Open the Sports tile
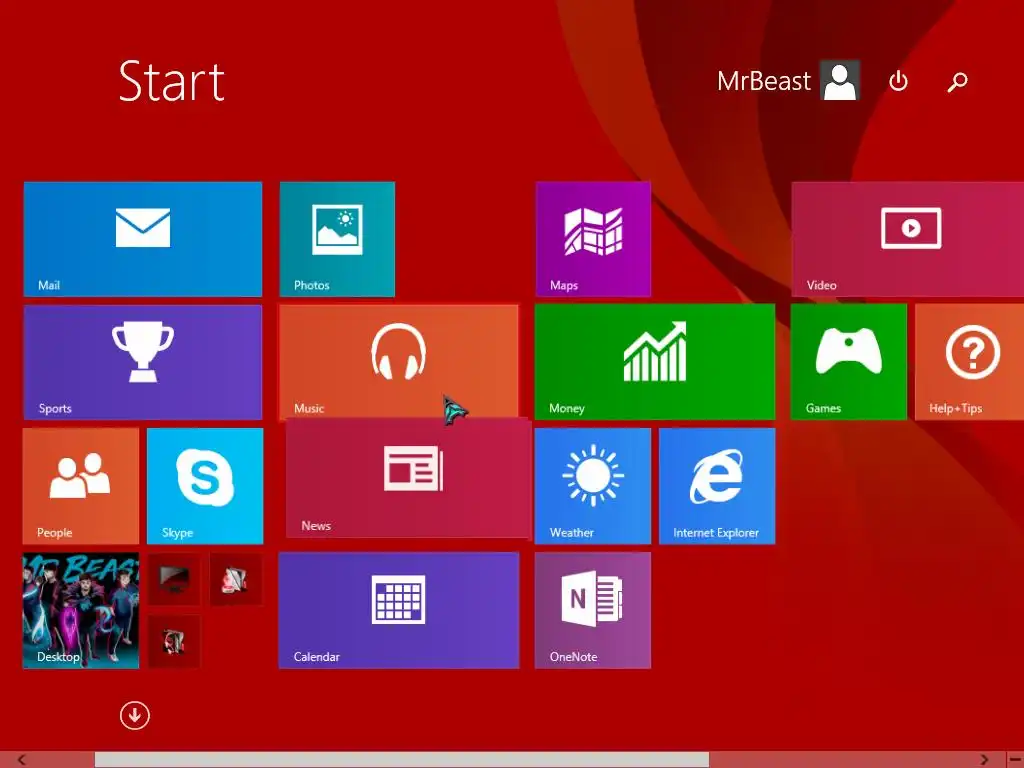 (x=142, y=362)
